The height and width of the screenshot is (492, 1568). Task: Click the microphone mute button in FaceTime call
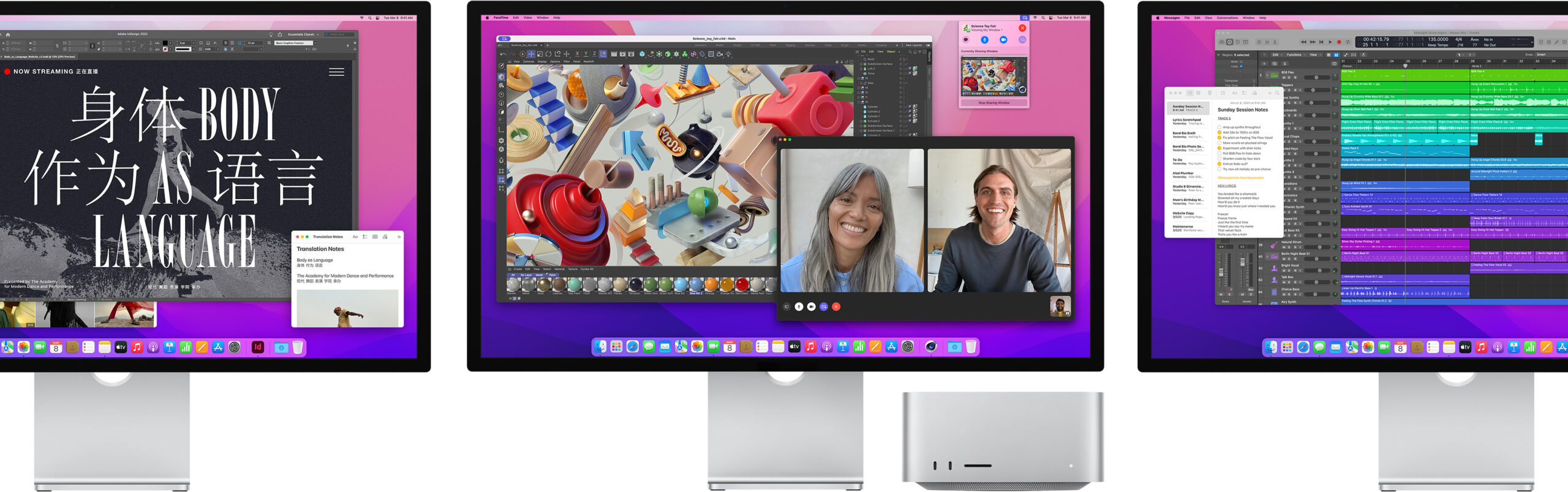tap(799, 306)
